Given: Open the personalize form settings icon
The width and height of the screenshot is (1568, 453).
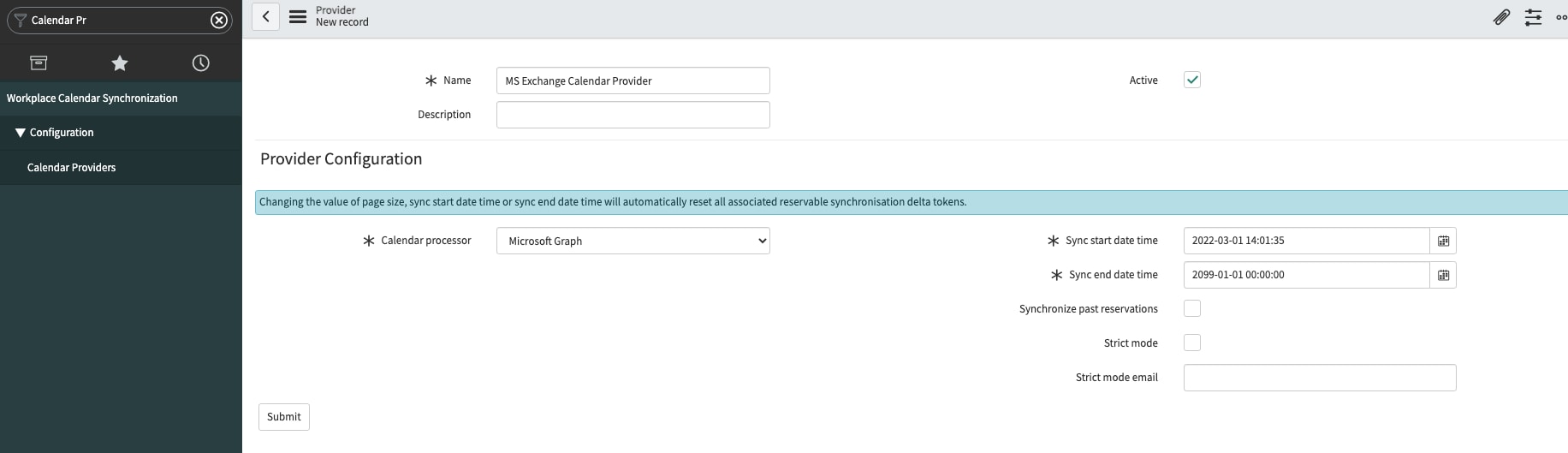Looking at the screenshot, I should (1533, 17).
